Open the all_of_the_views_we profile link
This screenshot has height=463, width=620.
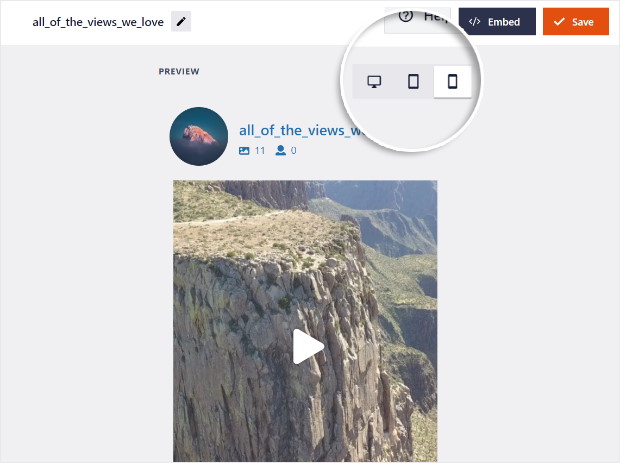pyautogui.click(x=301, y=130)
